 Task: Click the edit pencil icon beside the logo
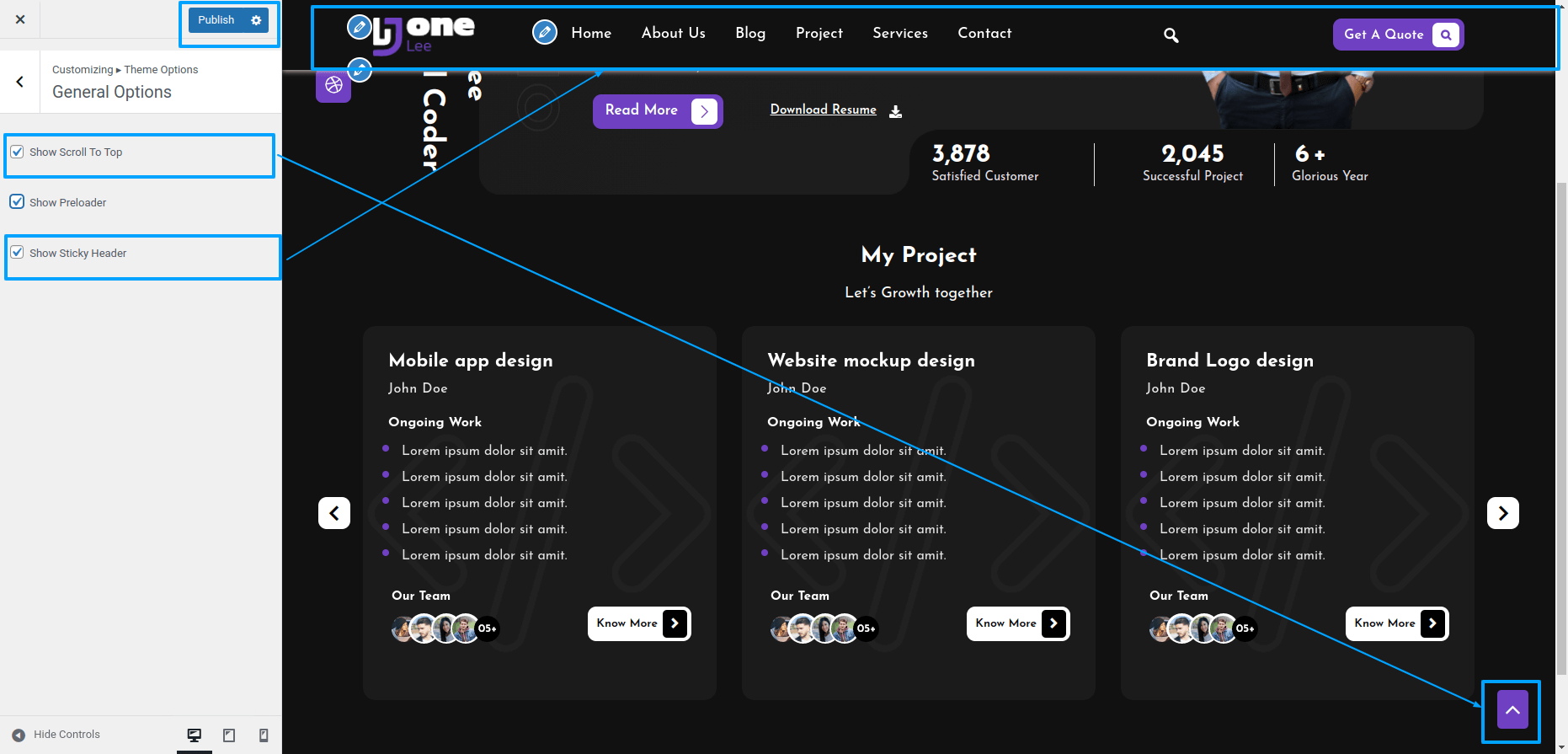(x=359, y=28)
